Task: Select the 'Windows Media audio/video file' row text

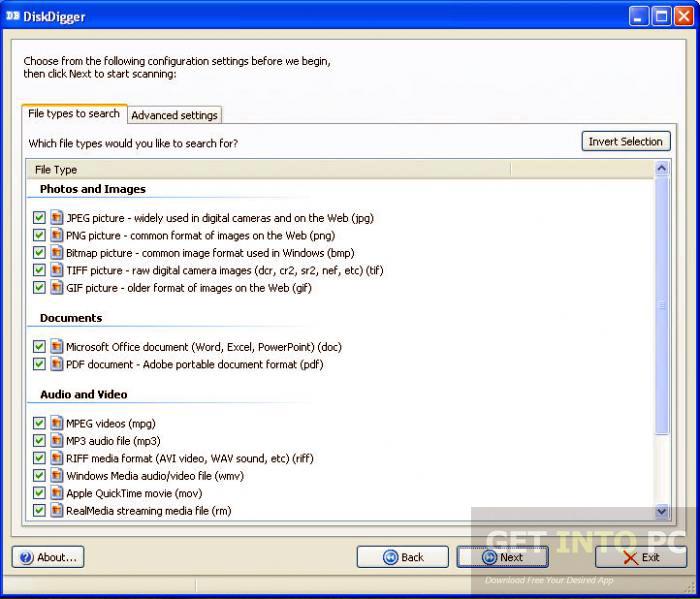Action: point(155,475)
